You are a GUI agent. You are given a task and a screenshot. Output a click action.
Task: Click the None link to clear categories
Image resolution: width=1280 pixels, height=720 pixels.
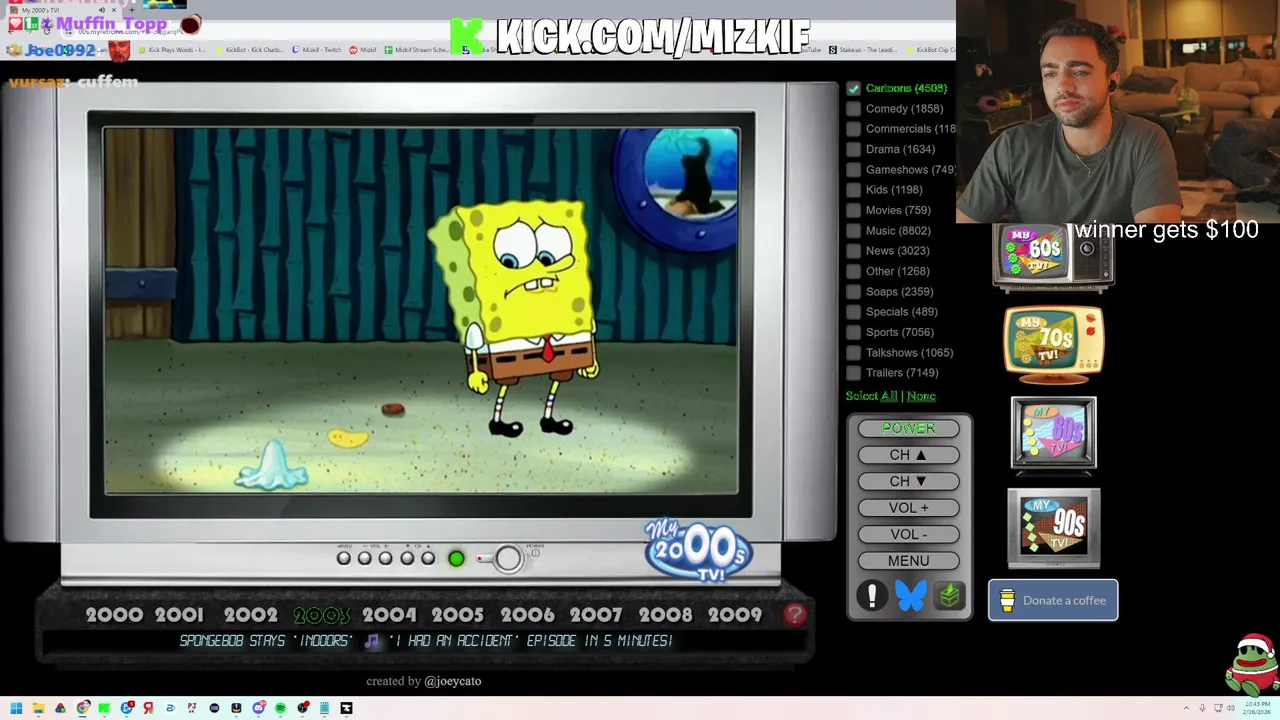[x=921, y=396]
